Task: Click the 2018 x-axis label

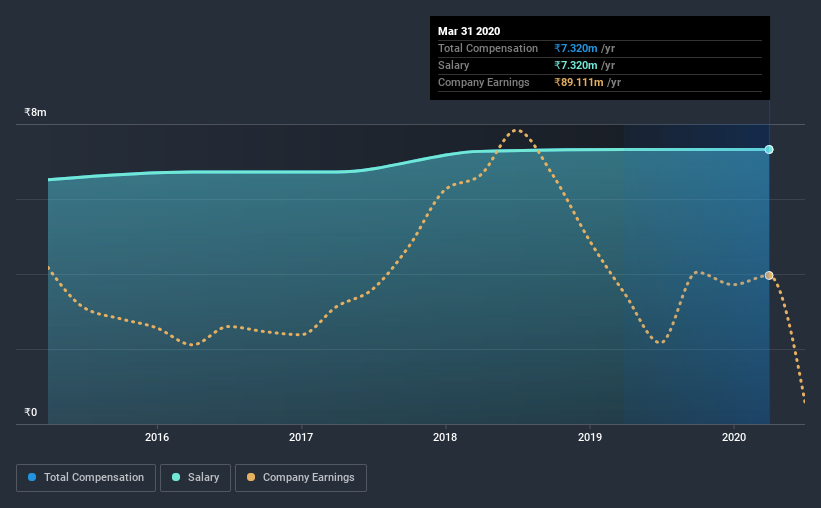Action: point(445,437)
